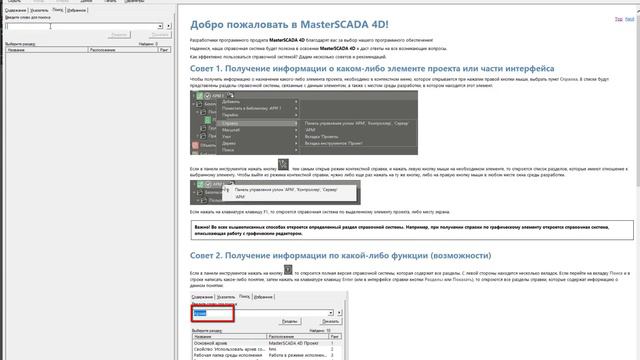Click the help system icon in Совет 2 text
This screenshot has height=360, width=640.
tap(288, 269)
